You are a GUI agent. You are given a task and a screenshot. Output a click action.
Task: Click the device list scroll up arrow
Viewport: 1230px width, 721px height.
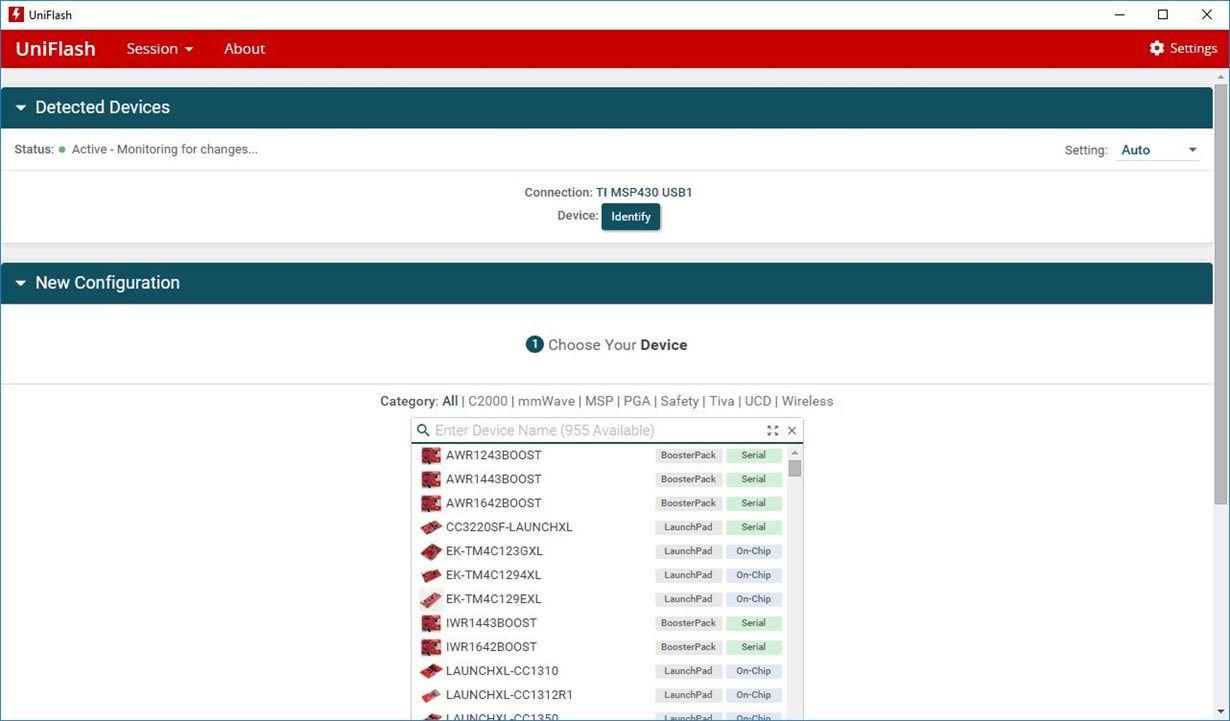795,452
